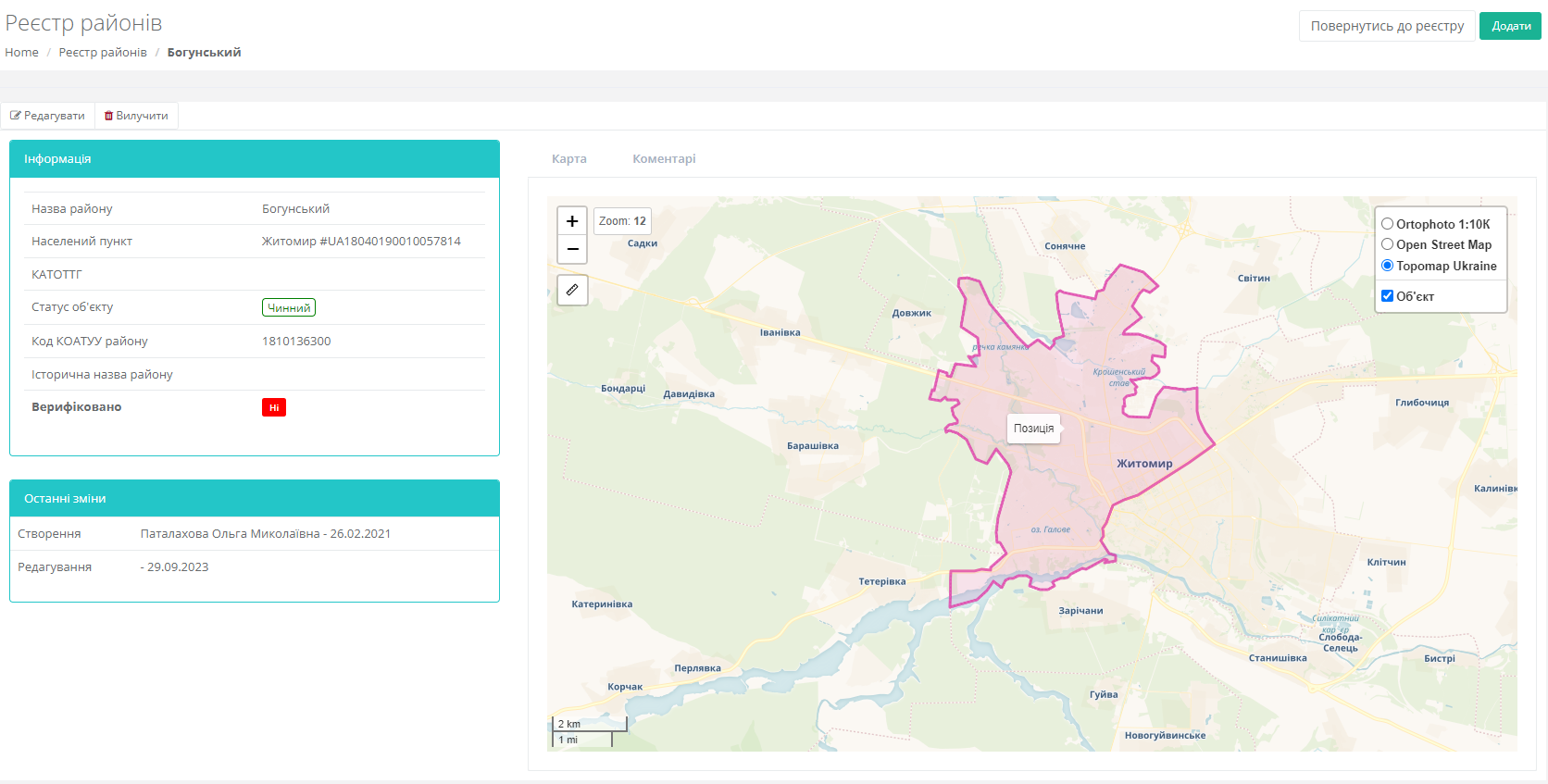Click the Редагувати edit button
Screen dimensions: 1548x784
click(47, 116)
